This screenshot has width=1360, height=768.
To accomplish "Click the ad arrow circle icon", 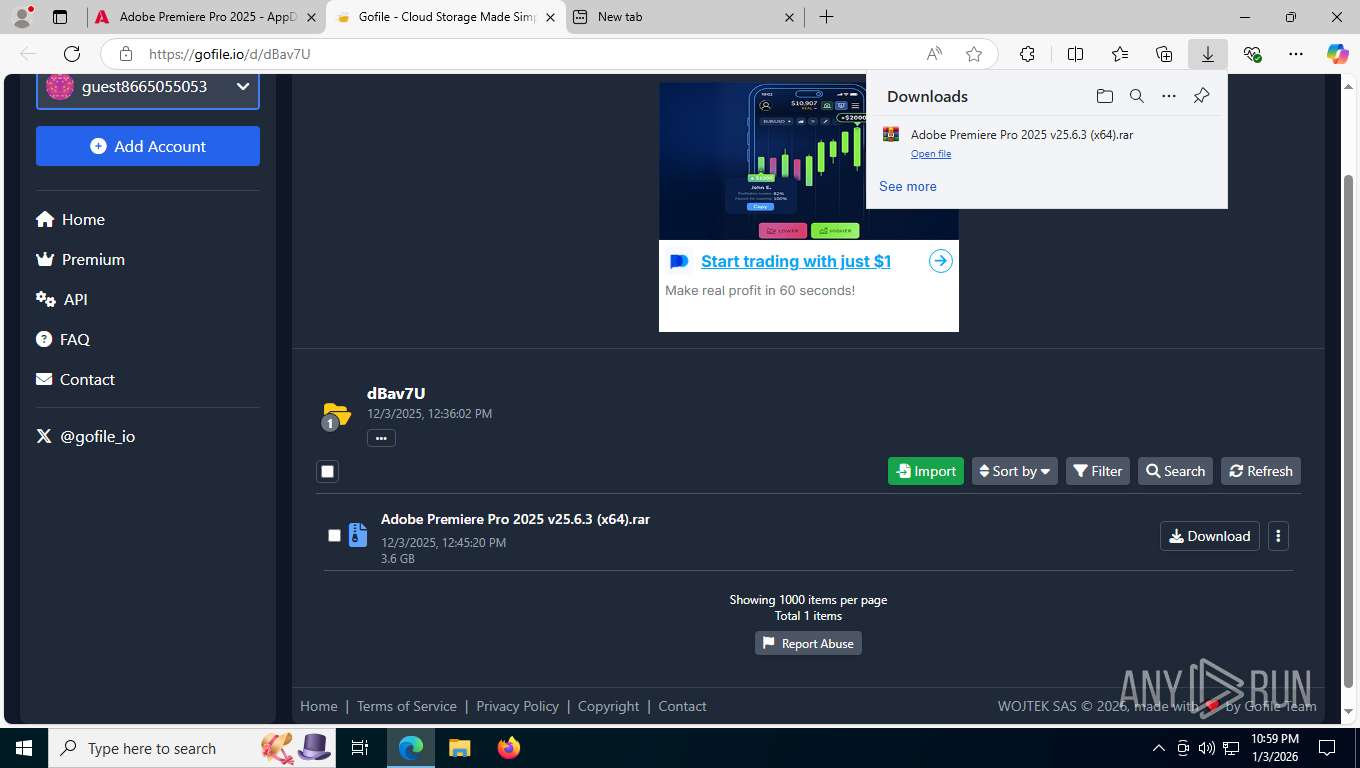I will pyautogui.click(x=941, y=261).
